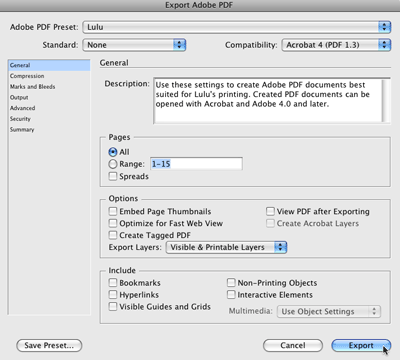Select the Security category

pos(49,119)
